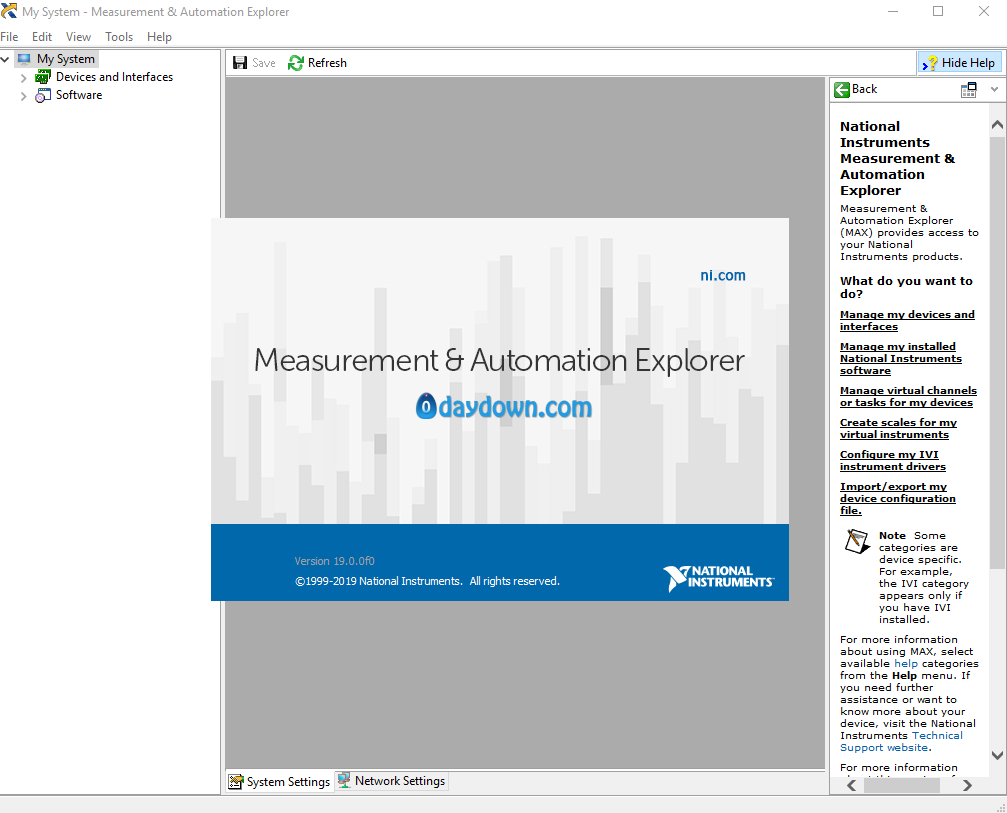Screen dimensions: 1007x813
Task: Open the Help menu
Action: point(159,37)
